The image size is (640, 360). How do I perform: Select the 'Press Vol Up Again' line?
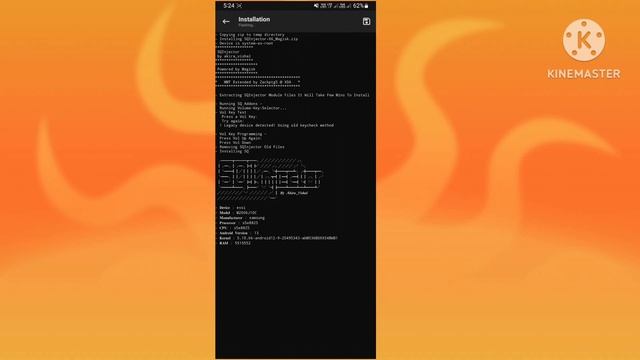[239, 138]
